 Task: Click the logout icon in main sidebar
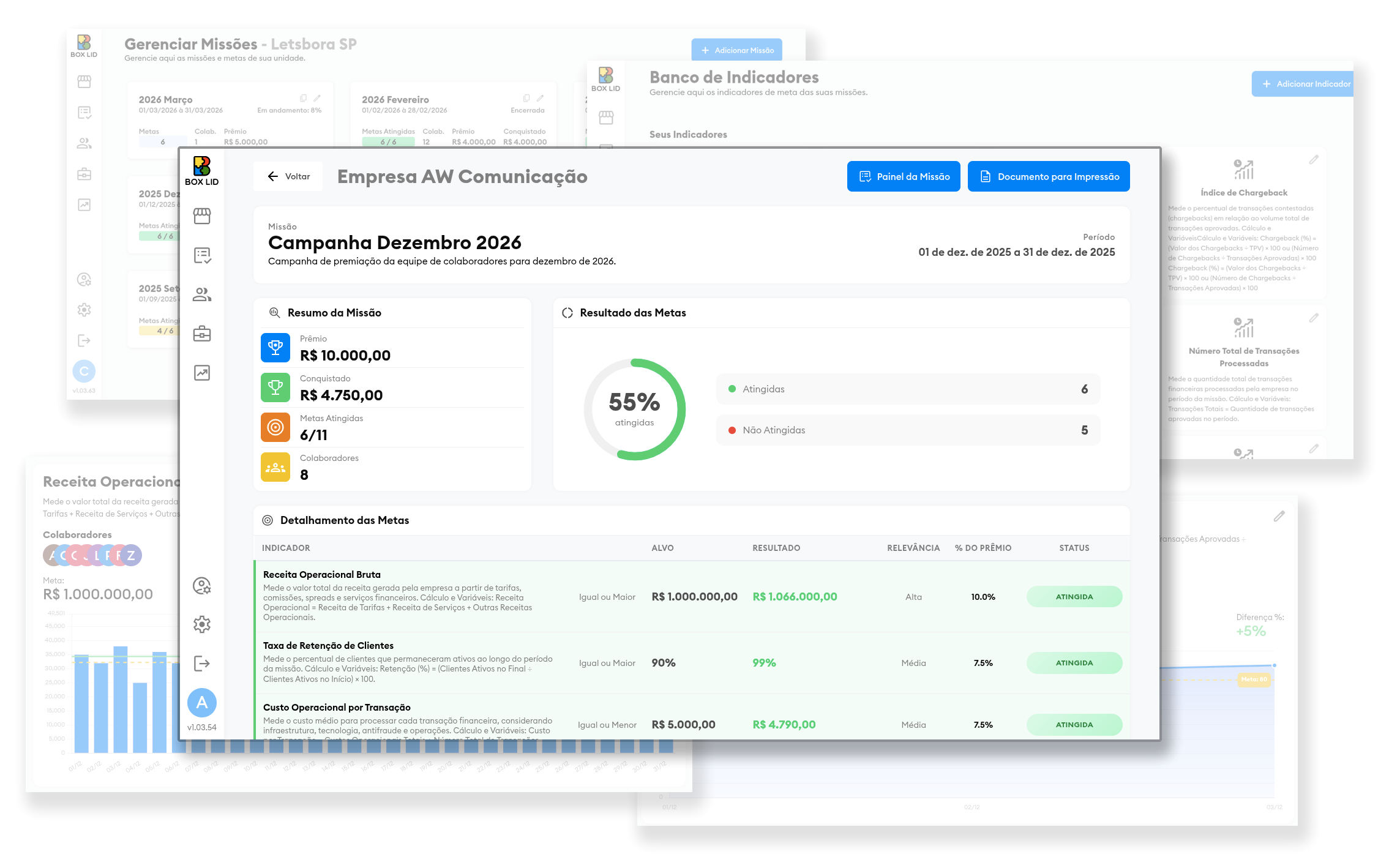pyautogui.click(x=202, y=664)
